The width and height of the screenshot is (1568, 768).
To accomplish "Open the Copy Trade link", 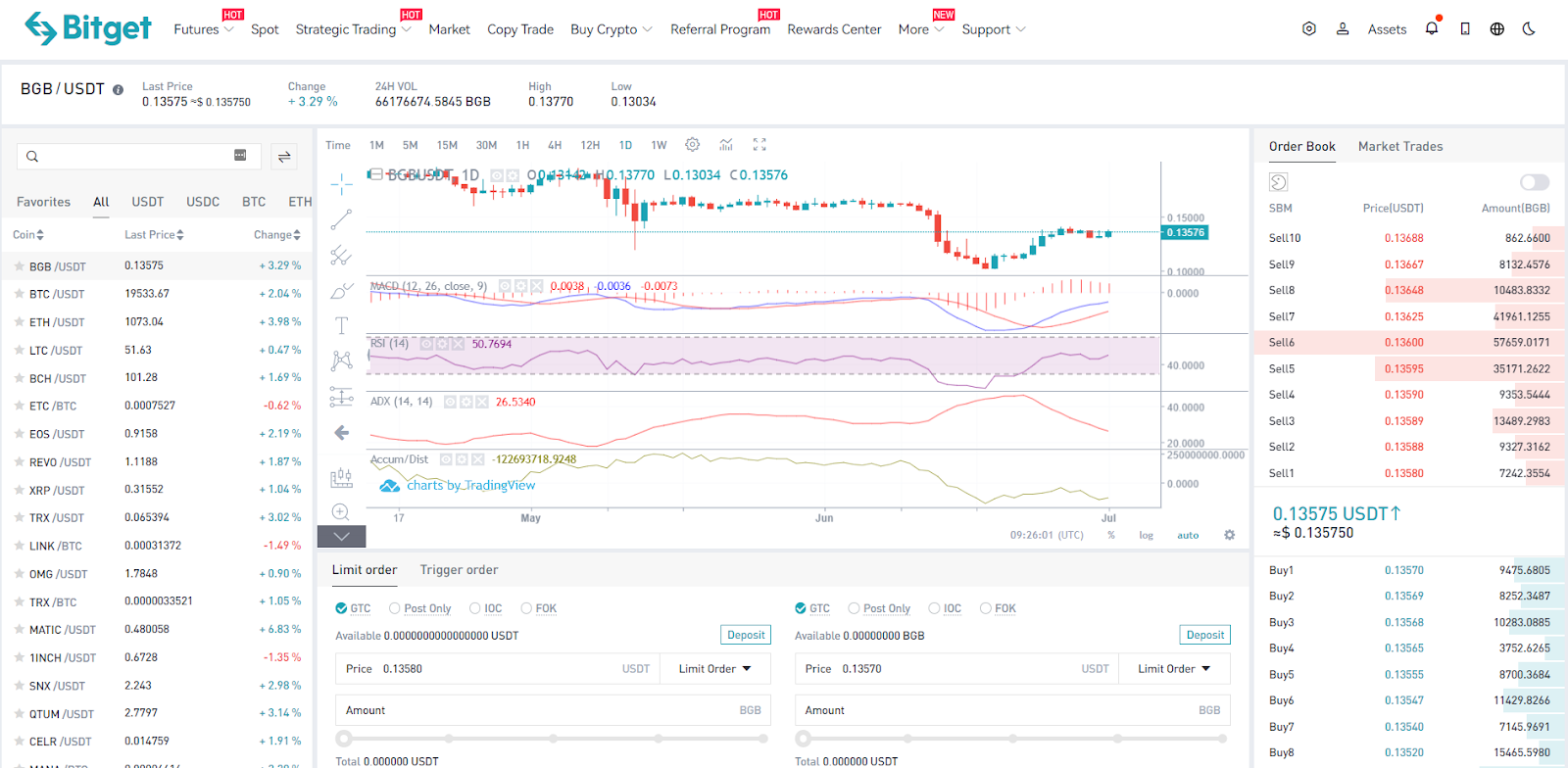I will [x=520, y=29].
